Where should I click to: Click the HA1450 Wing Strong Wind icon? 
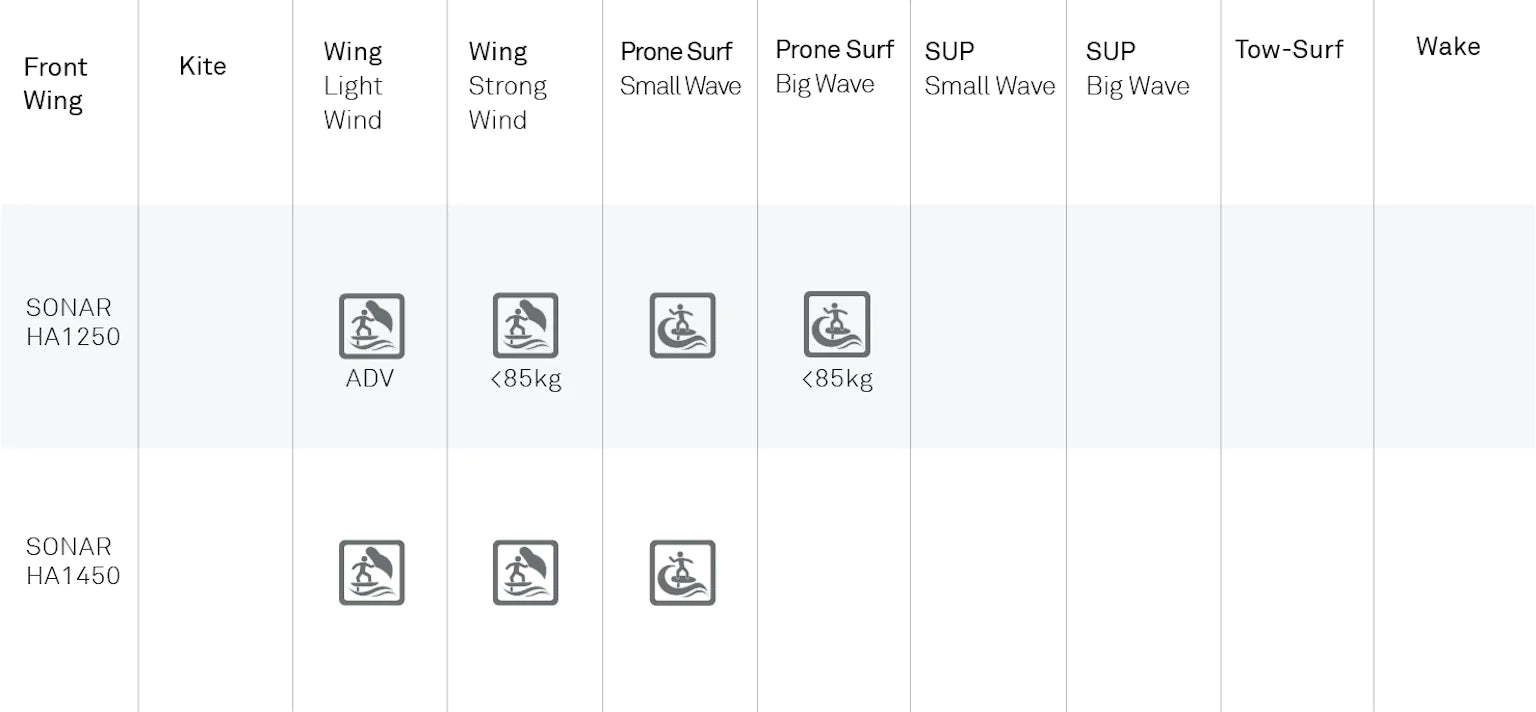point(525,573)
